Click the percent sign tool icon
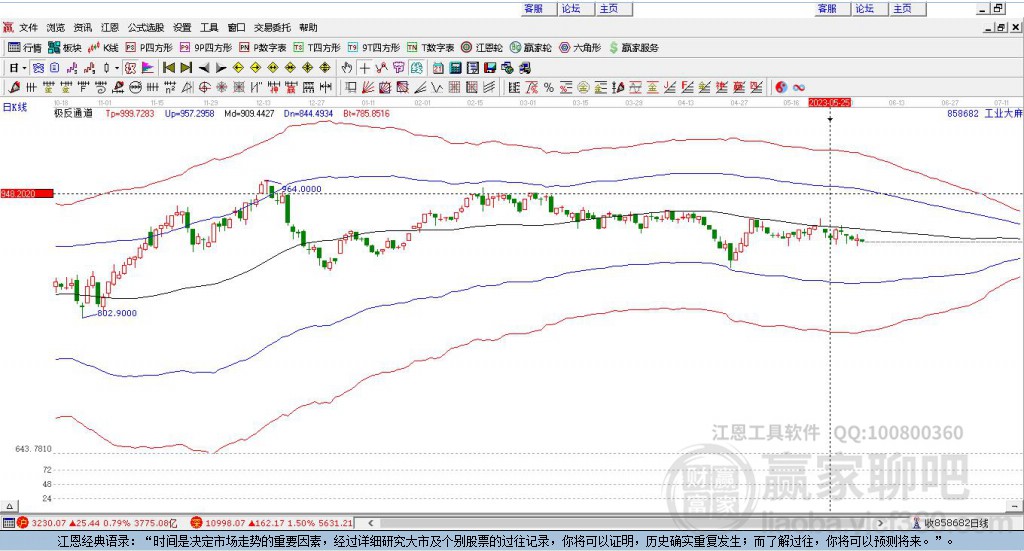 549,87
